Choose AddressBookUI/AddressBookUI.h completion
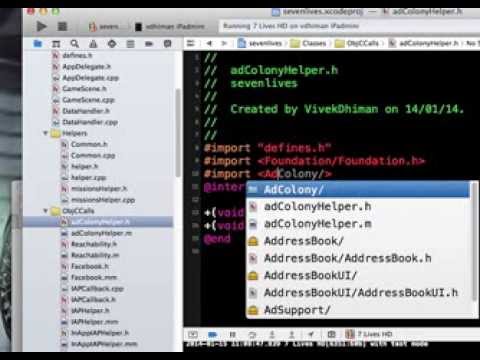The height and width of the screenshot is (360, 480). click(358, 293)
